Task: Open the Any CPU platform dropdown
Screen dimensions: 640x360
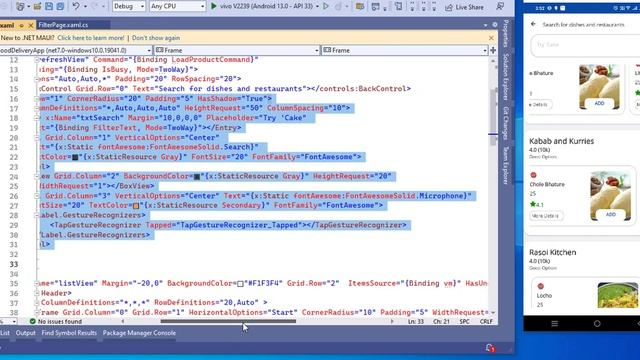Action: (177, 6)
